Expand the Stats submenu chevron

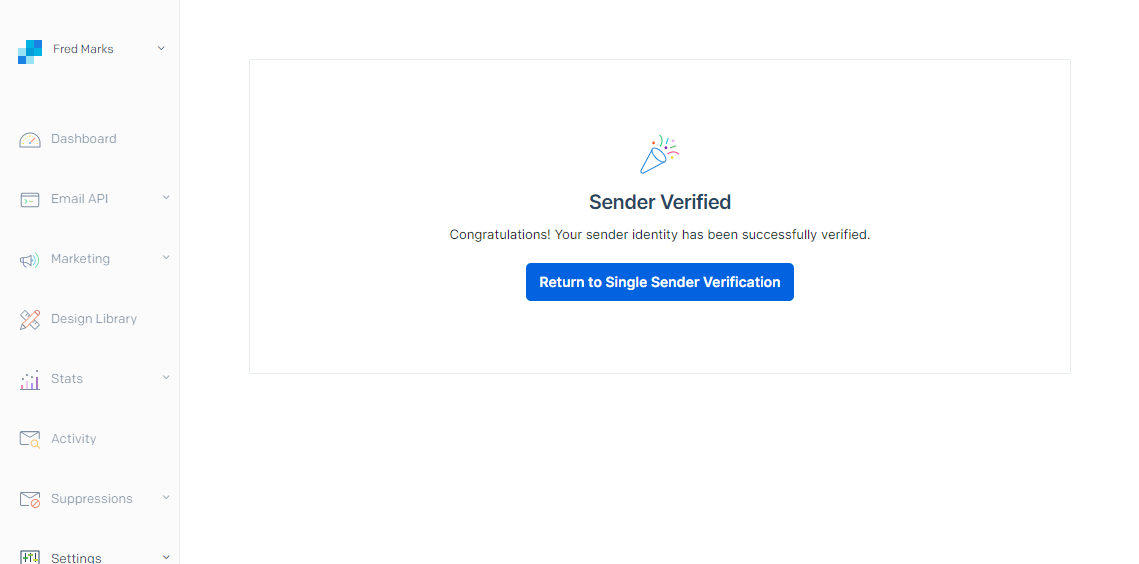coord(166,377)
